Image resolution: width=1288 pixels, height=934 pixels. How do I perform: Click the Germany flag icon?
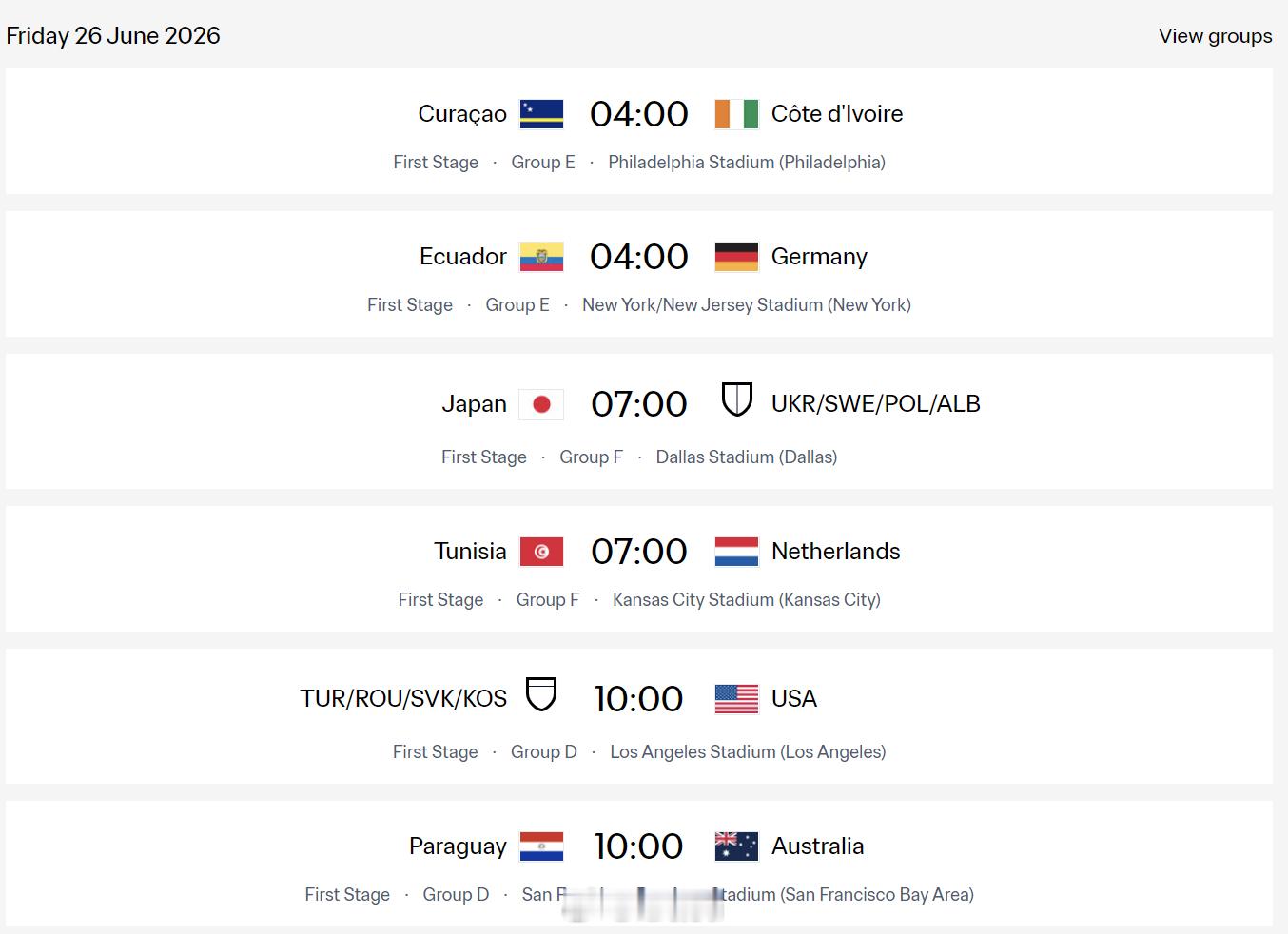(736, 257)
